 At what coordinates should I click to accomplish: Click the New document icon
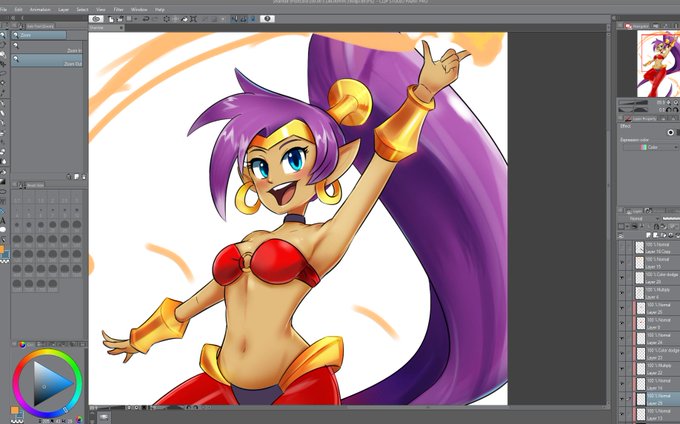click(x=111, y=19)
